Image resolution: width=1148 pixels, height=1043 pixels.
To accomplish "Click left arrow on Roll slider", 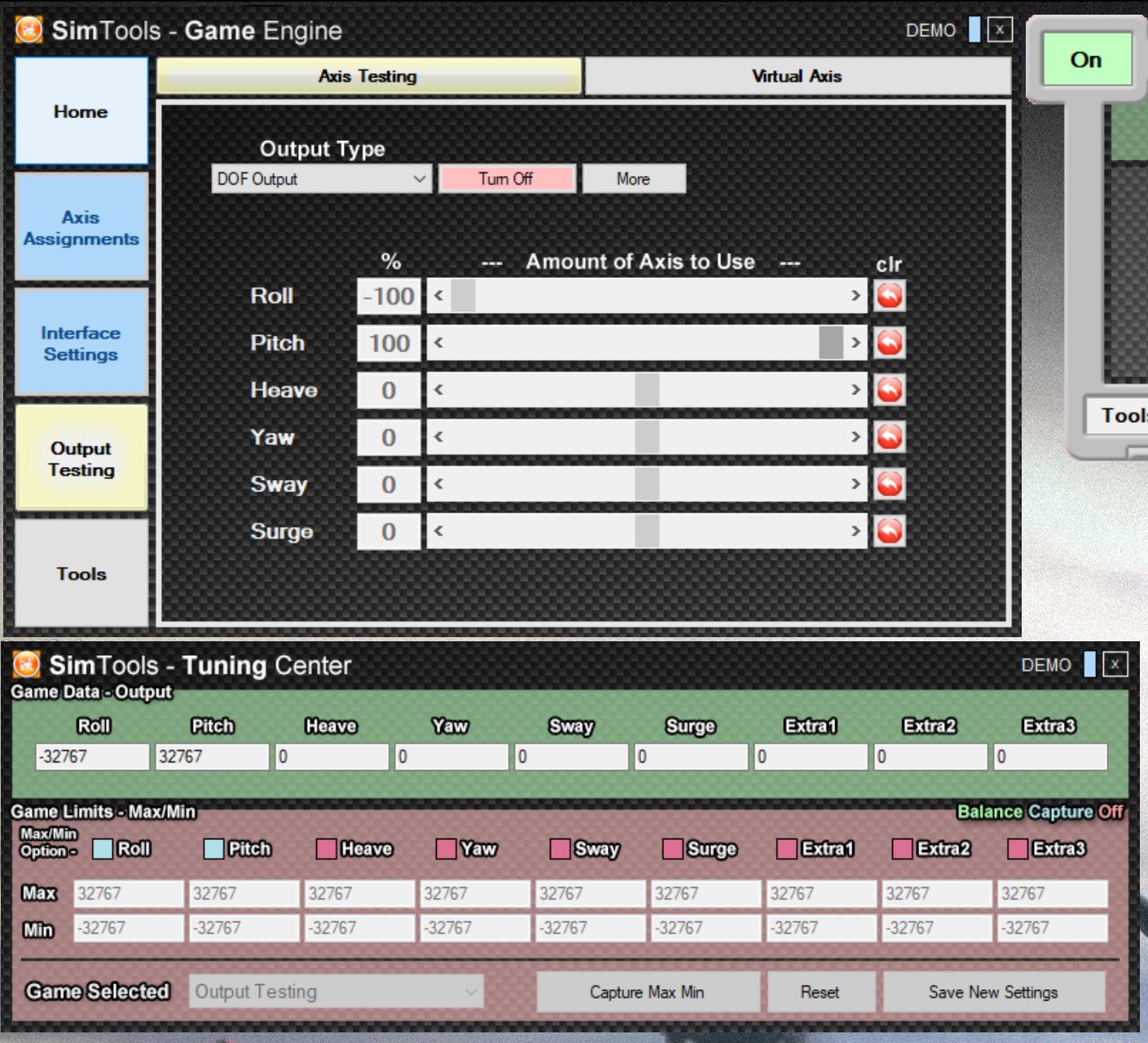I will 438,296.
